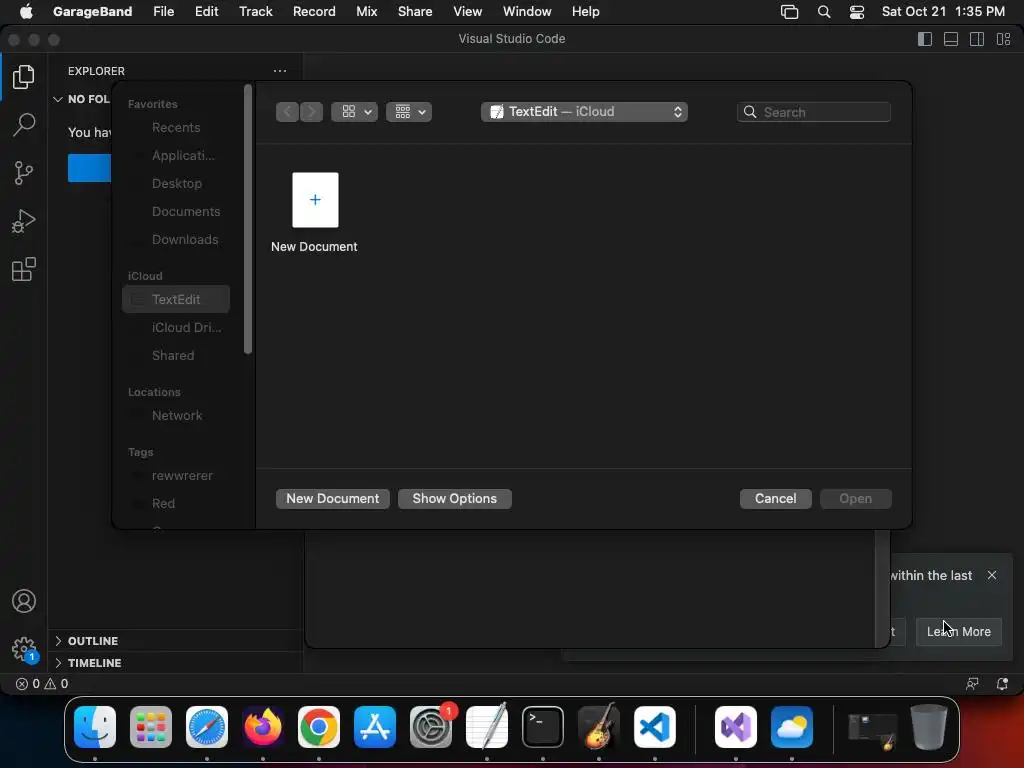Open icon view options dropdown in file dialog
Screen dimensions: 1024x768
point(355,112)
